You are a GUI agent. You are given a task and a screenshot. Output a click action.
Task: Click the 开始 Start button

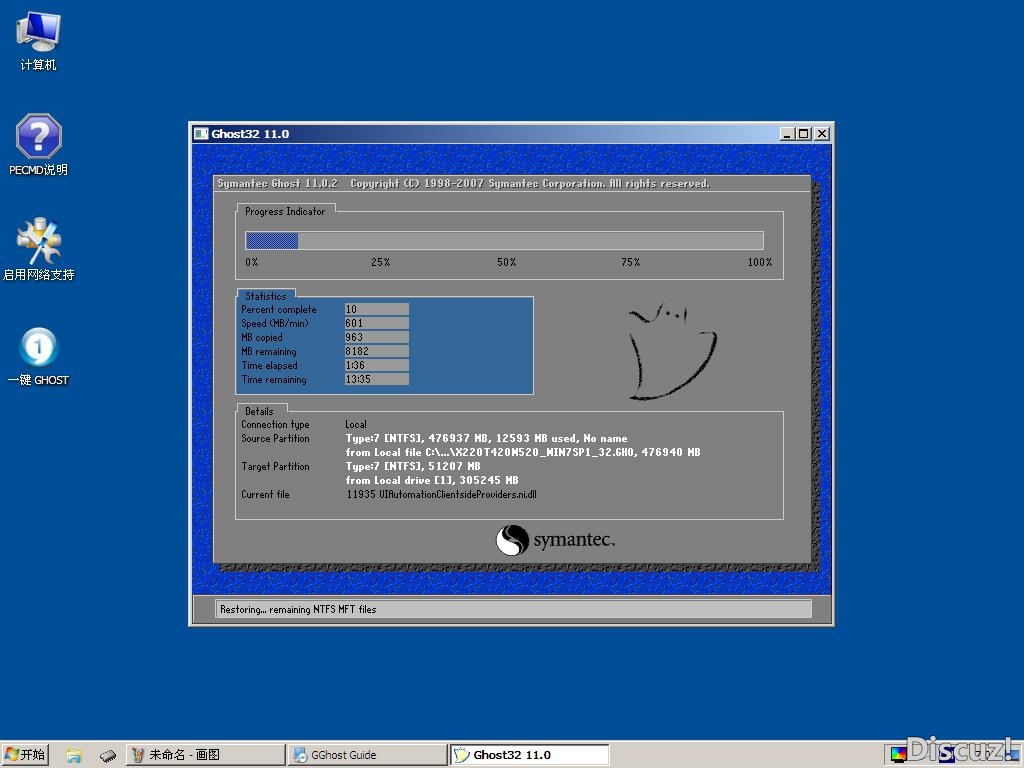click(x=25, y=755)
